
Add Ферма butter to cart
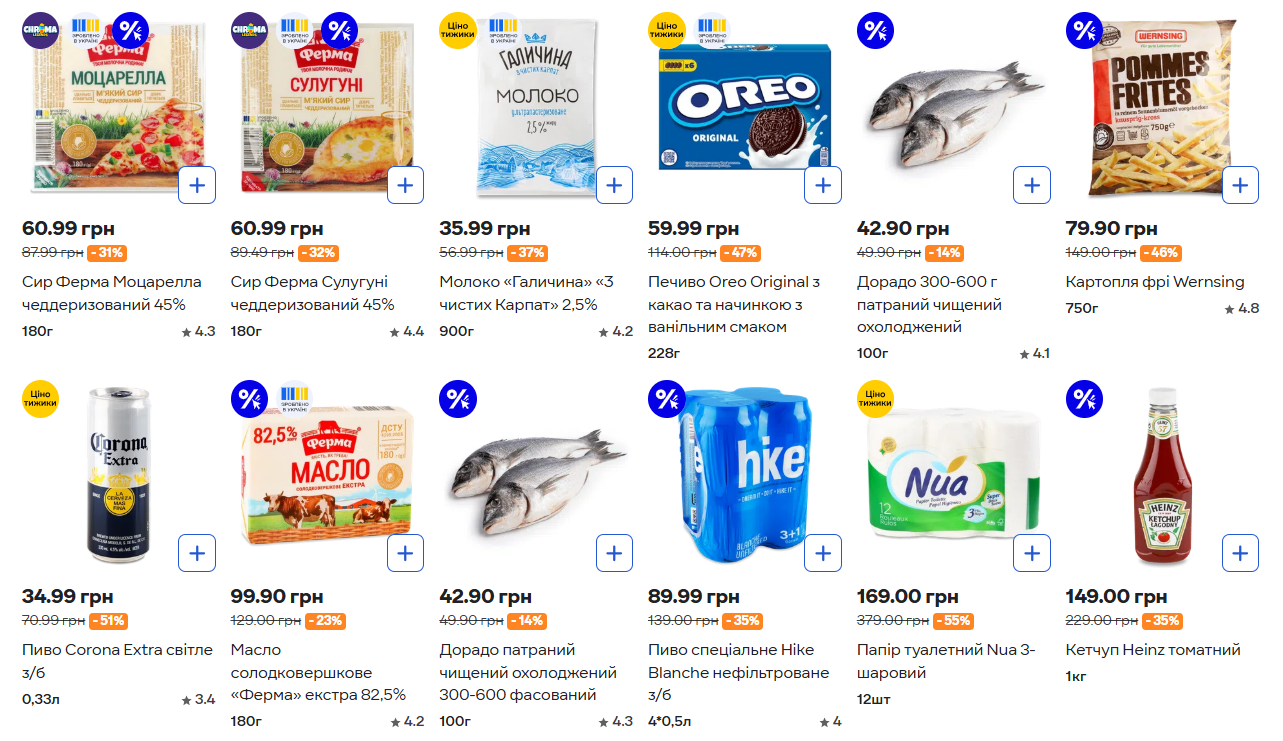(405, 553)
